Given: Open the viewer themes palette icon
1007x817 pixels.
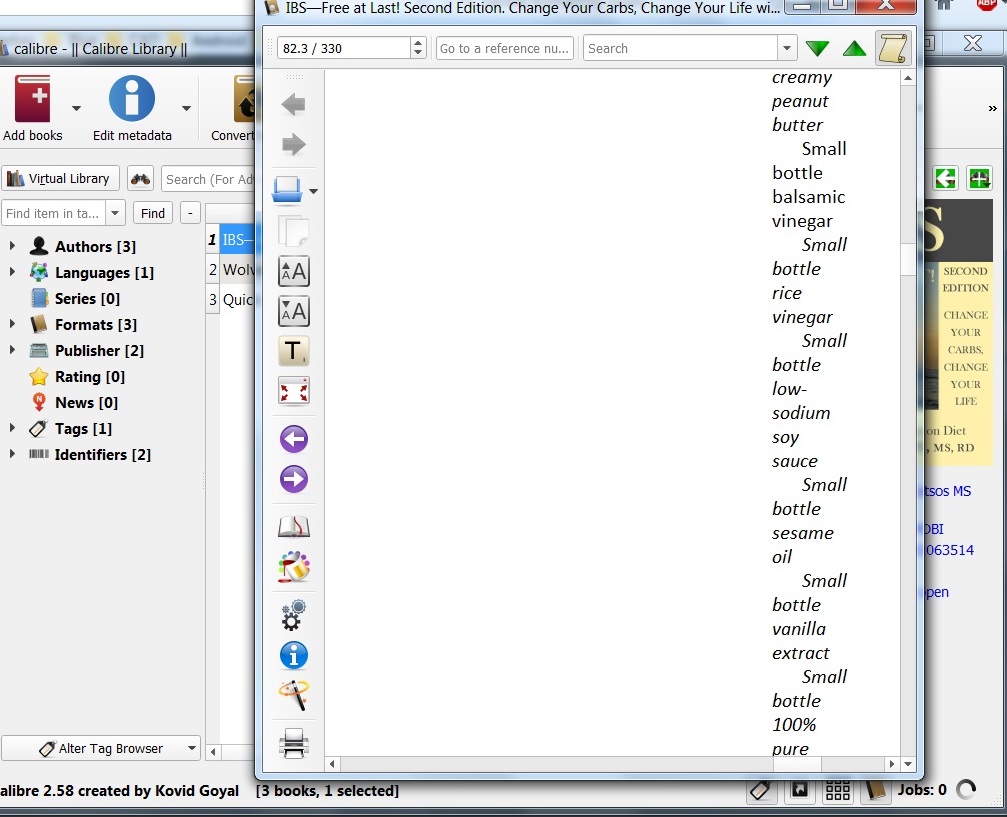Looking at the screenshot, I should point(293,567).
